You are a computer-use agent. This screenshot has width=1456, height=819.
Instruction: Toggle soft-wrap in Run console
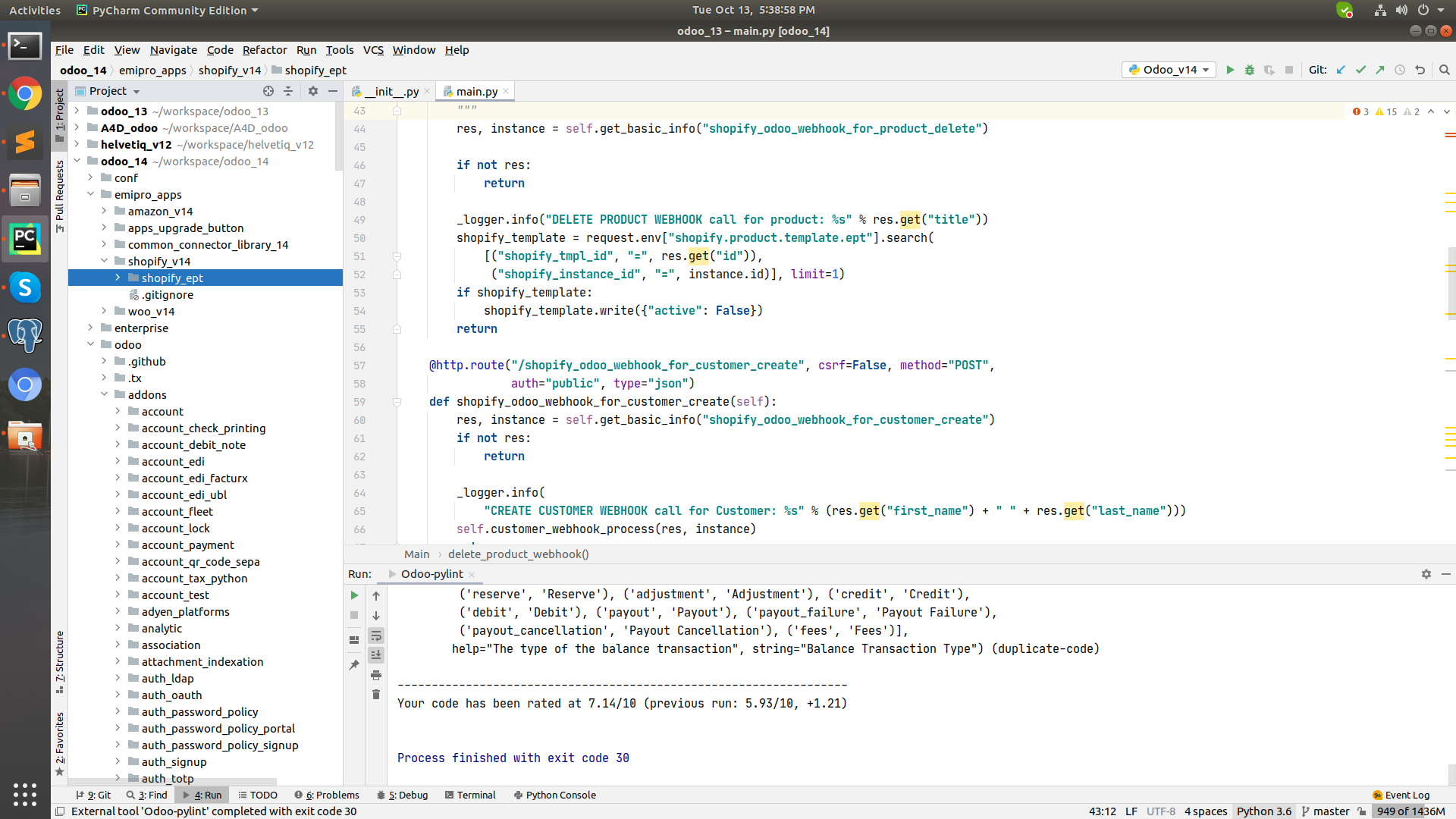pyautogui.click(x=376, y=635)
